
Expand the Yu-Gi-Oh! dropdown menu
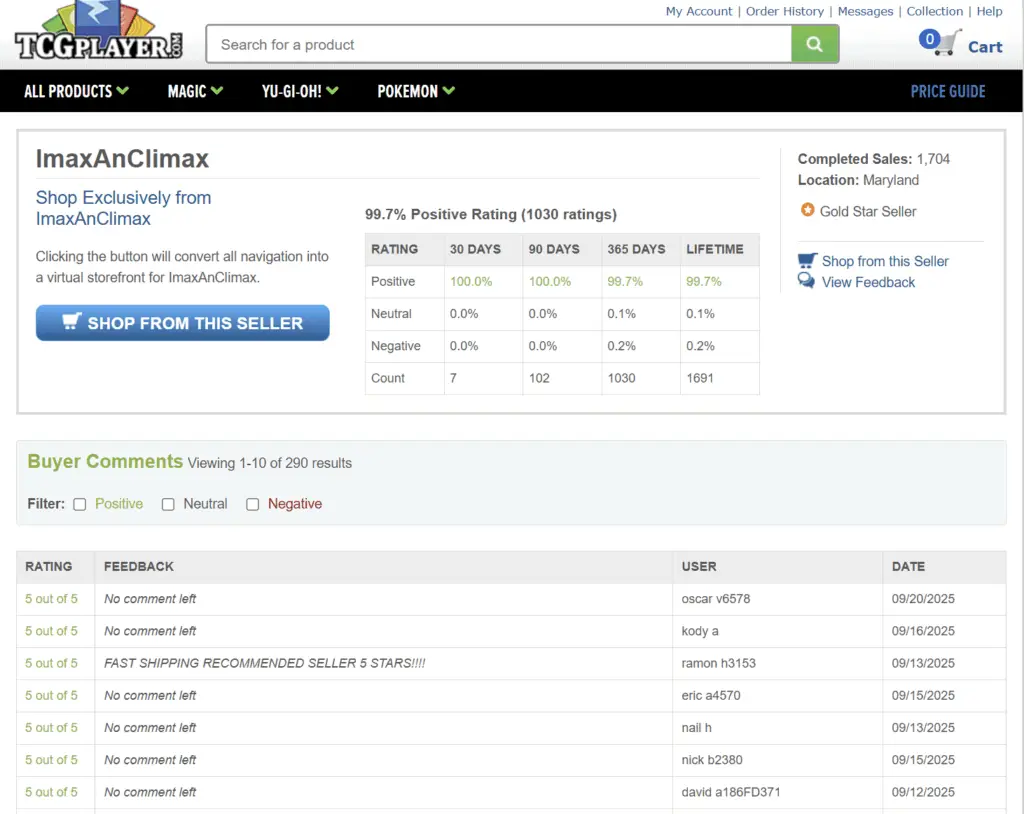coord(300,91)
